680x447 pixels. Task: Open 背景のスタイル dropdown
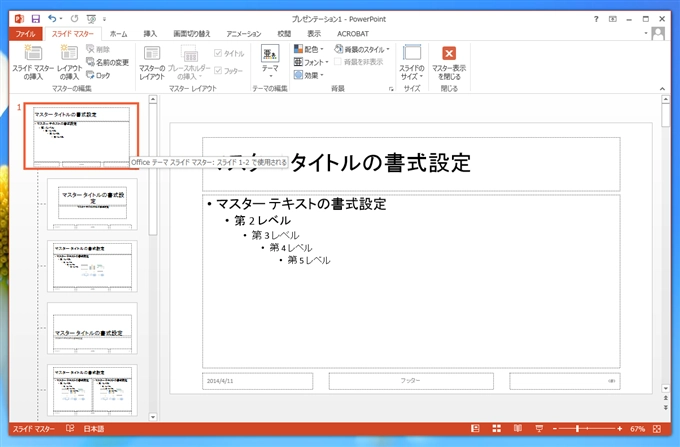(362, 49)
